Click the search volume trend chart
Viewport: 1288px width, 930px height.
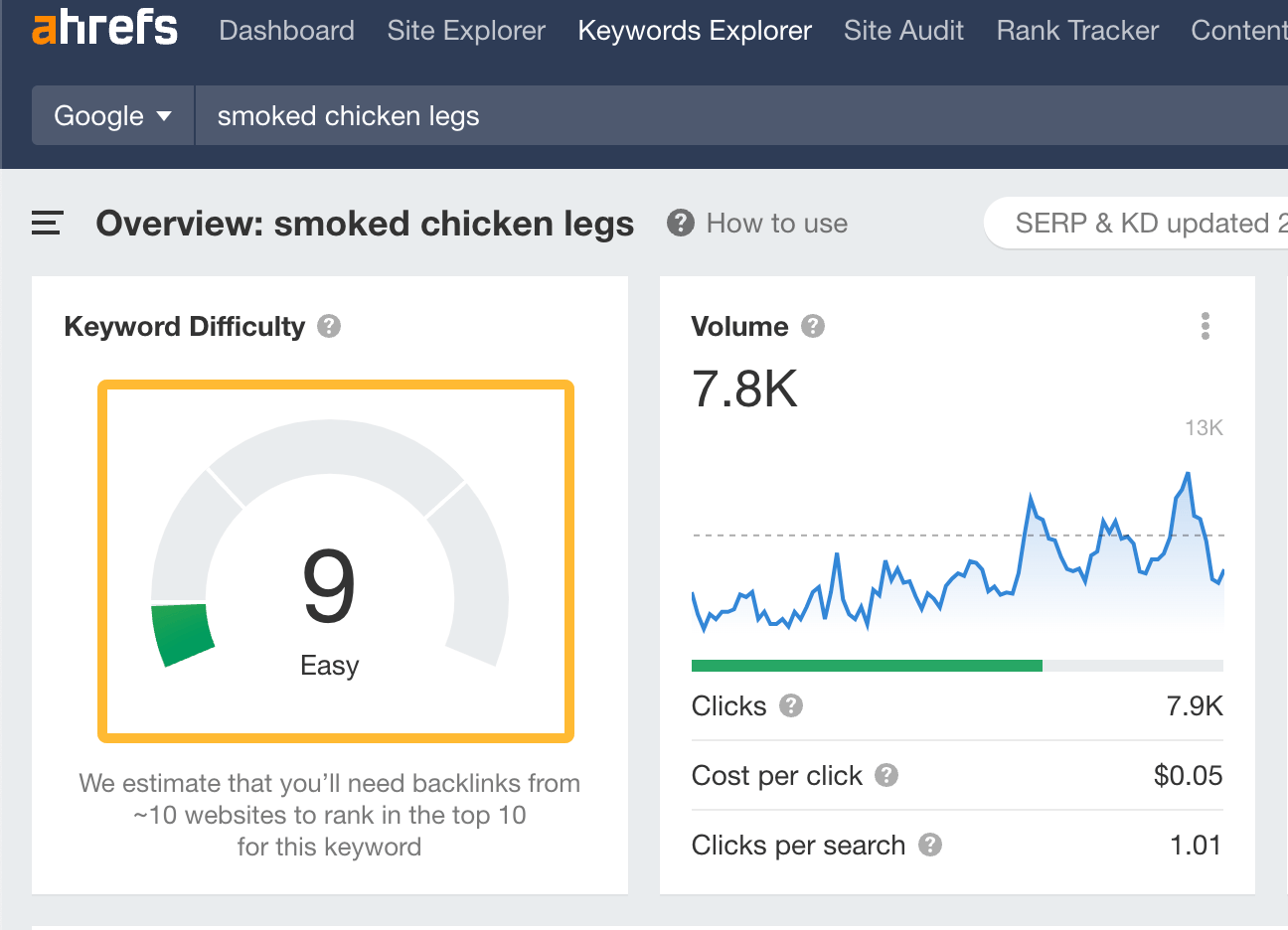coord(954,566)
